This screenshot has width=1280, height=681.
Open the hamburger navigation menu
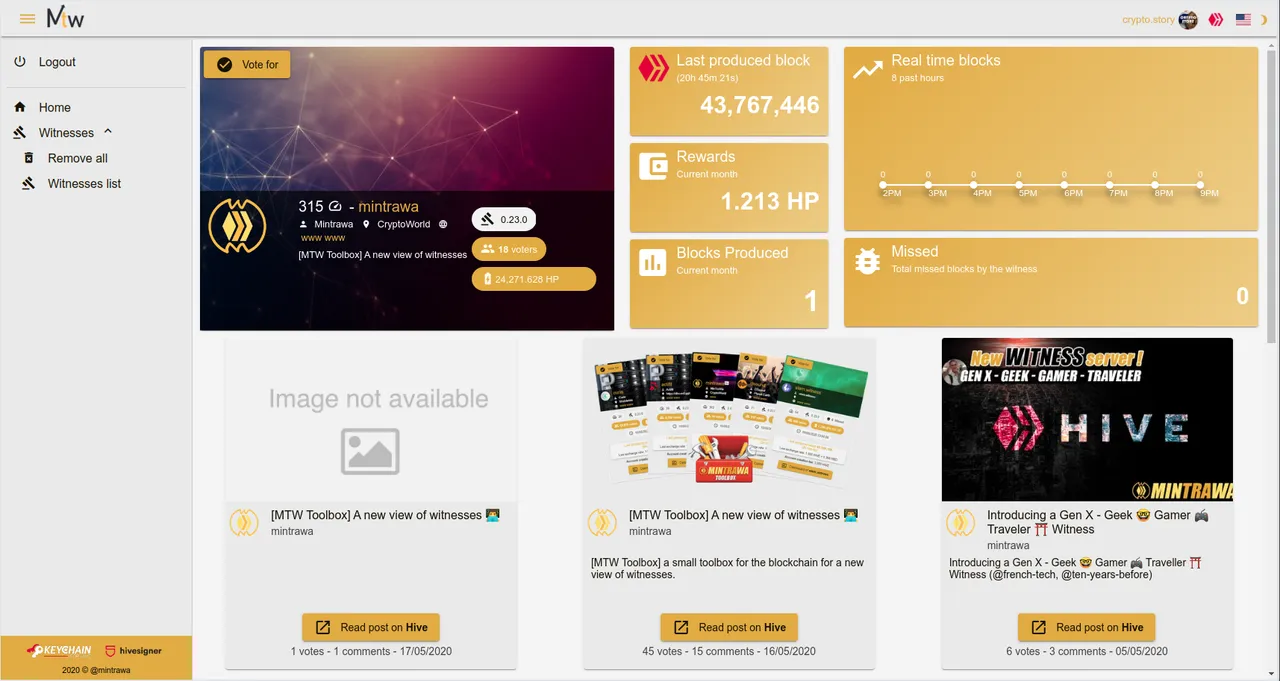click(28, 19)
